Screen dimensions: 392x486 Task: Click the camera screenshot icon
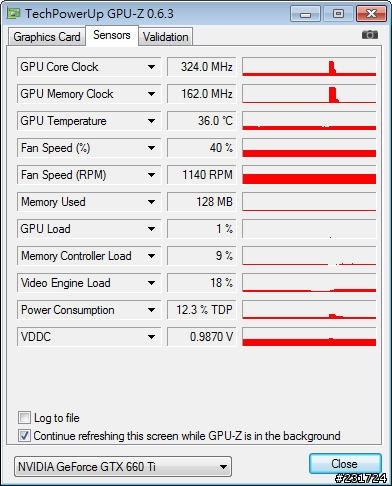click(x=370, y=35)
